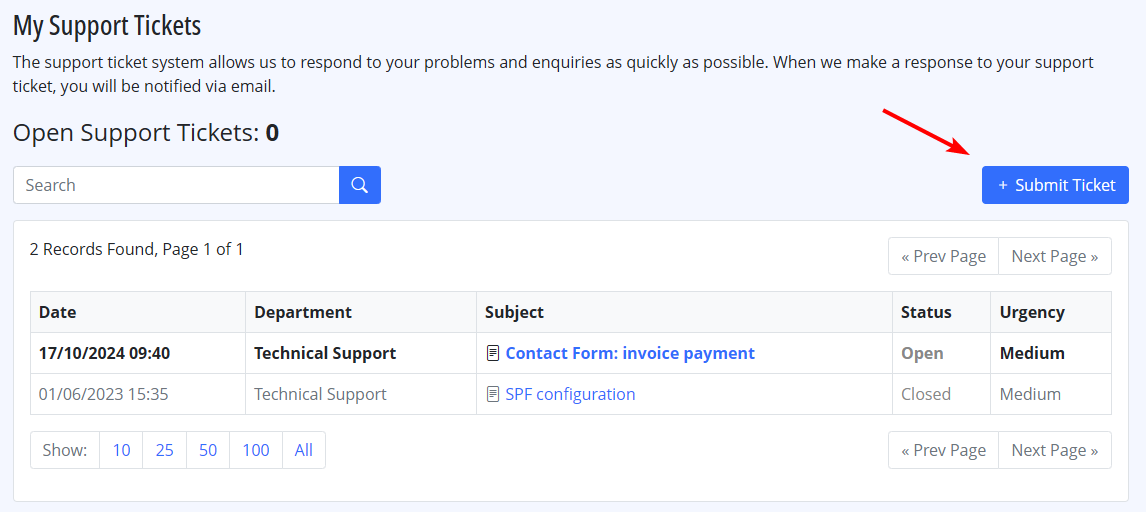
Task: Sort by the Department column header
Action: (x=303, y=313)
